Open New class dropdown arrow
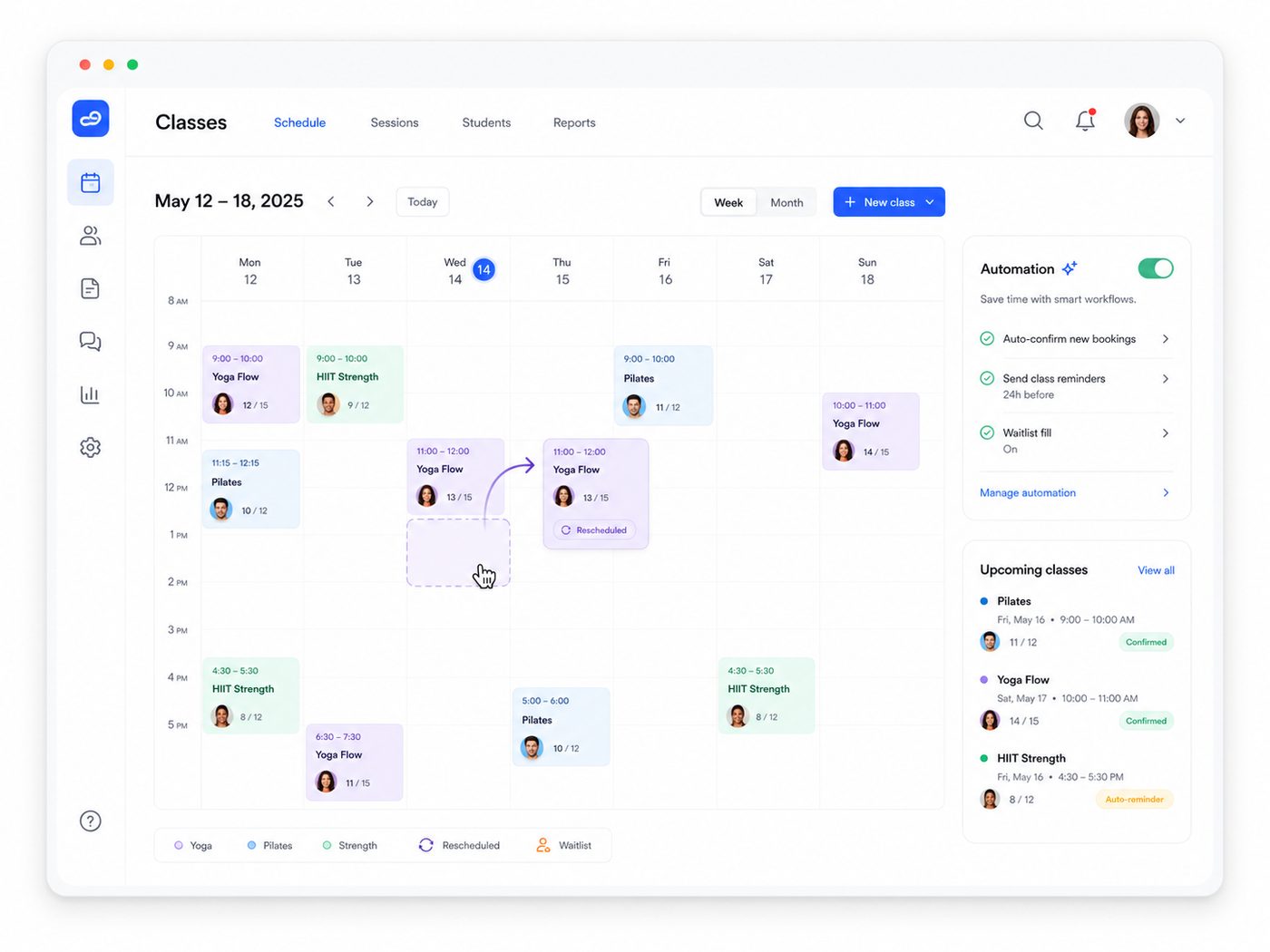The image size is (1270, 952). (930, 202)
